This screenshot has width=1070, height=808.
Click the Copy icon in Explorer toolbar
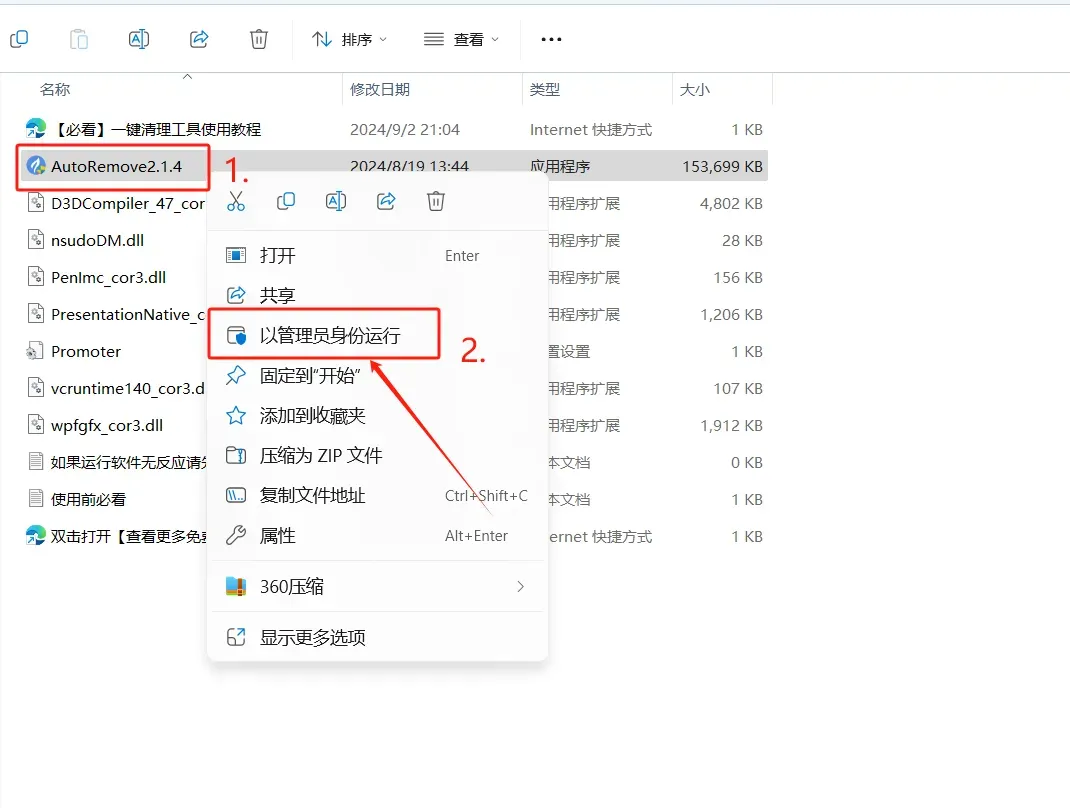coord(19,40)
